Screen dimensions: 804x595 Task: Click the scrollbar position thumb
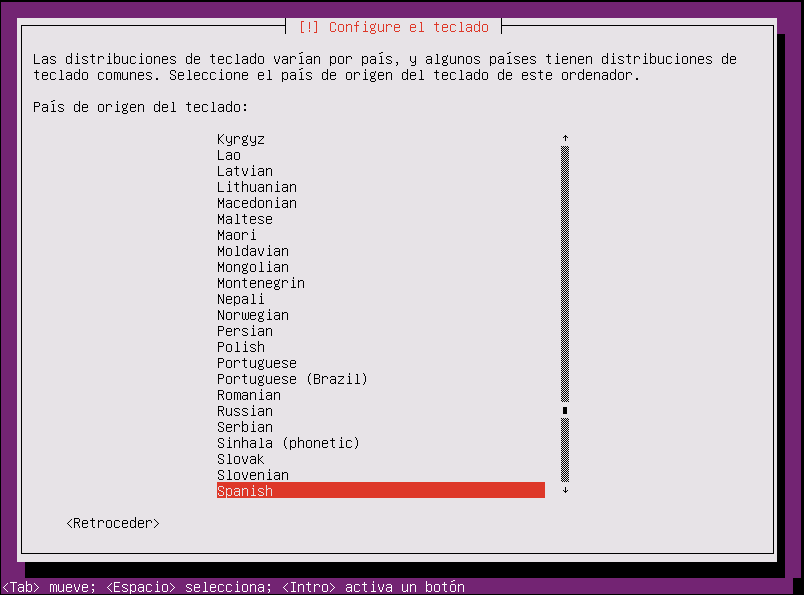coord(565,410)
